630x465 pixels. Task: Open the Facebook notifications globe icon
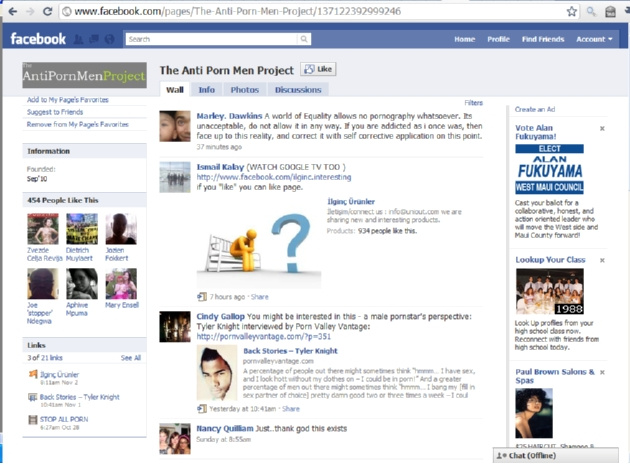(109, 39)
